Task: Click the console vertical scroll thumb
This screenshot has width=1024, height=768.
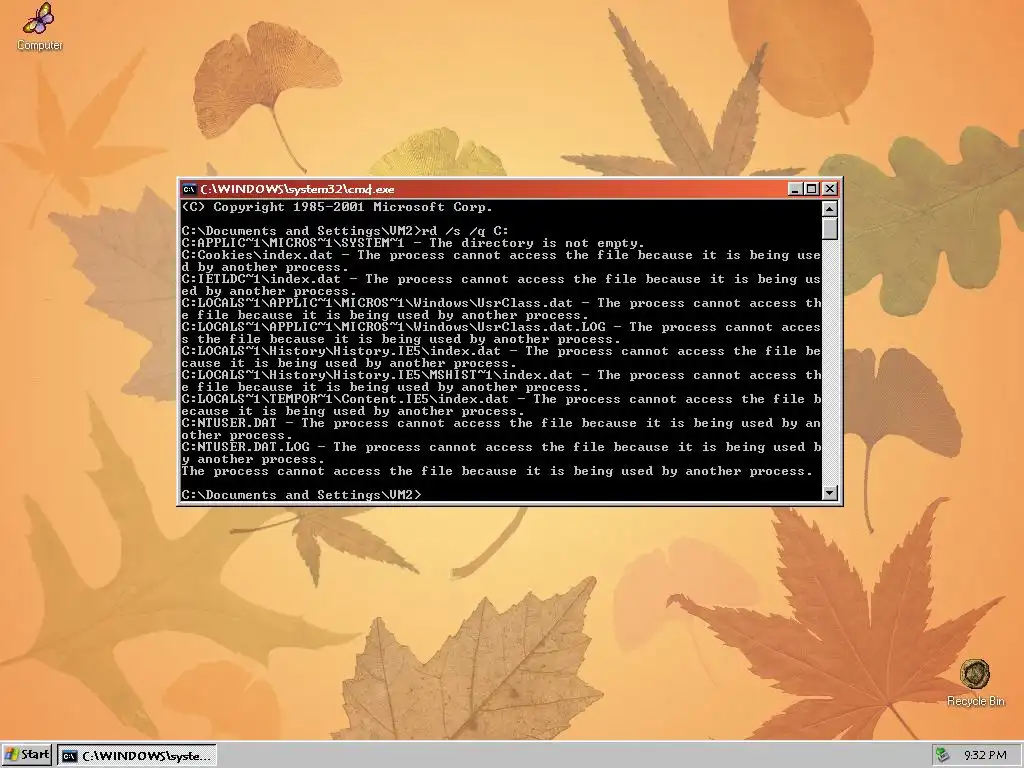Action: (x=829, y=229)
